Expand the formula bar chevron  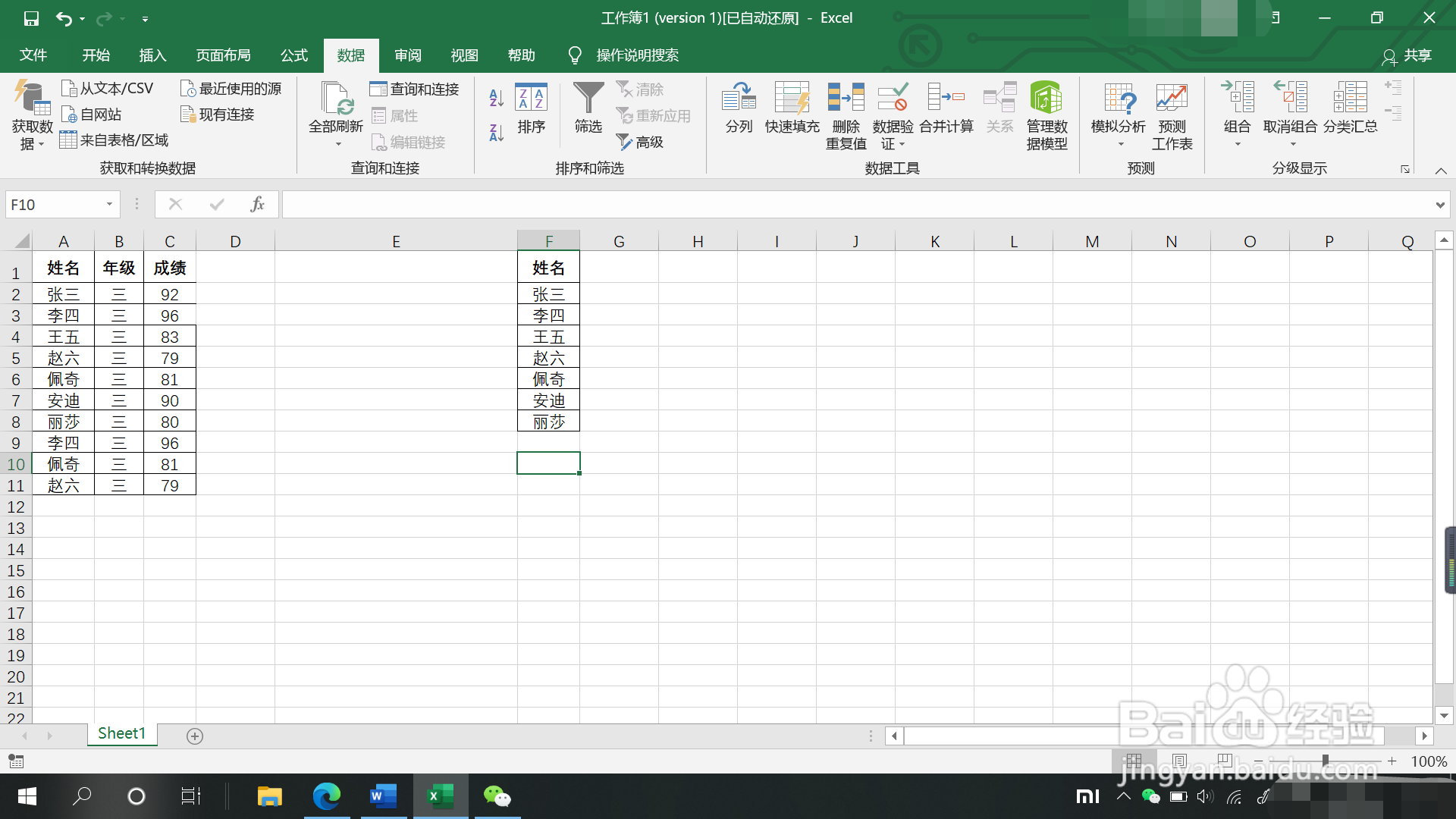coord(1439,205)
